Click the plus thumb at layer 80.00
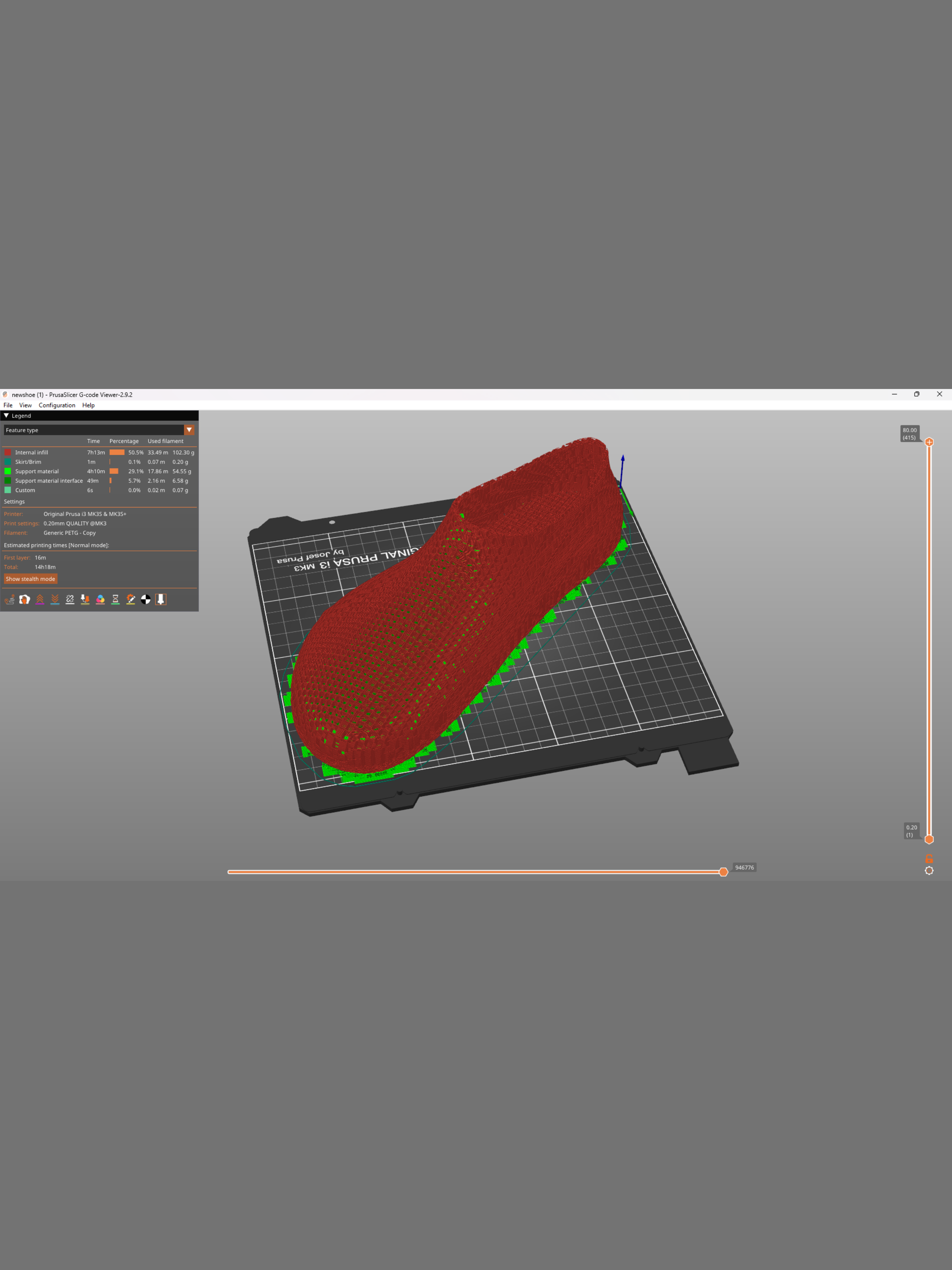This screenshot has height=1270, width=952. 929,442
